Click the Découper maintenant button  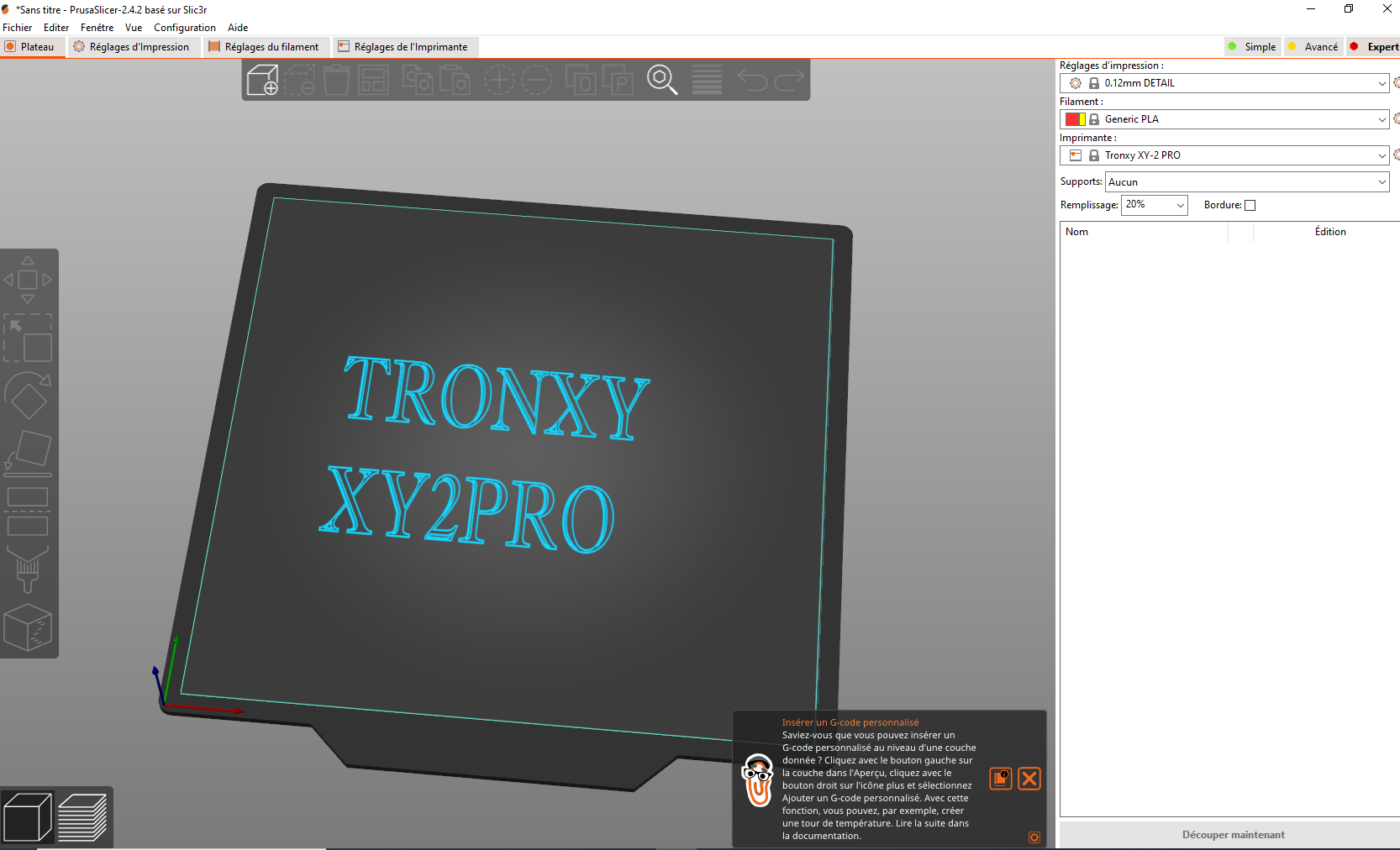point(1230,835)
